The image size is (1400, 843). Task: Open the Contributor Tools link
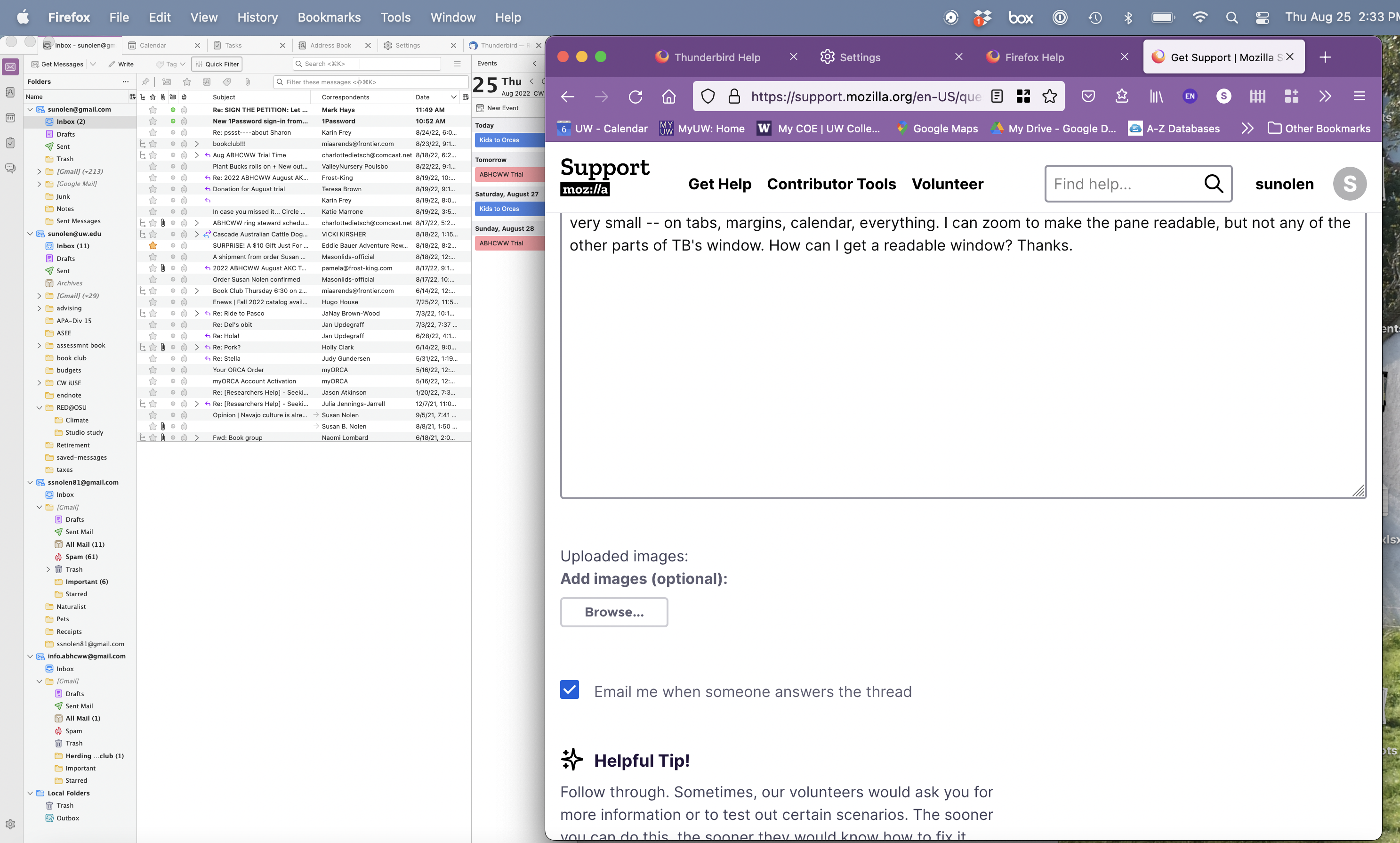coord(831,184)
